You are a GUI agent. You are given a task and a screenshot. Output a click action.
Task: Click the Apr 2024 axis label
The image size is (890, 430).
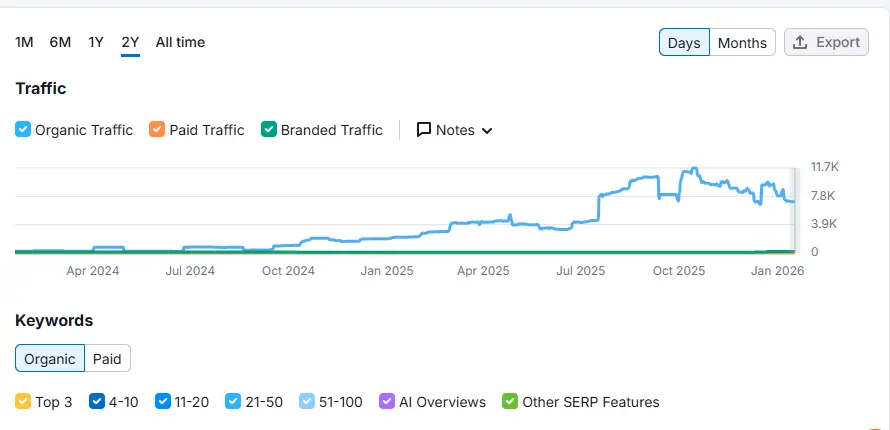93,271
